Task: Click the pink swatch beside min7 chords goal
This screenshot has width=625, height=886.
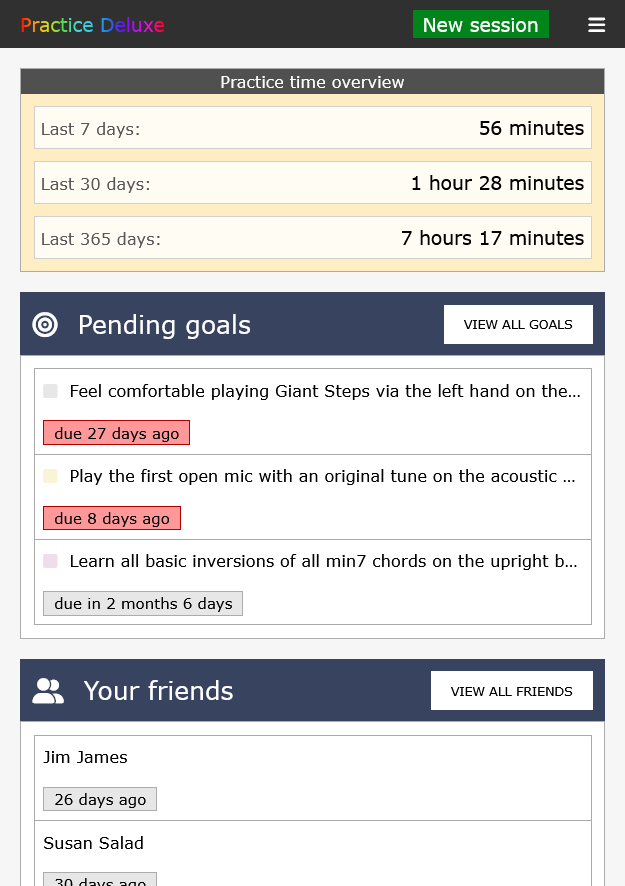Action: pos(50,561)
